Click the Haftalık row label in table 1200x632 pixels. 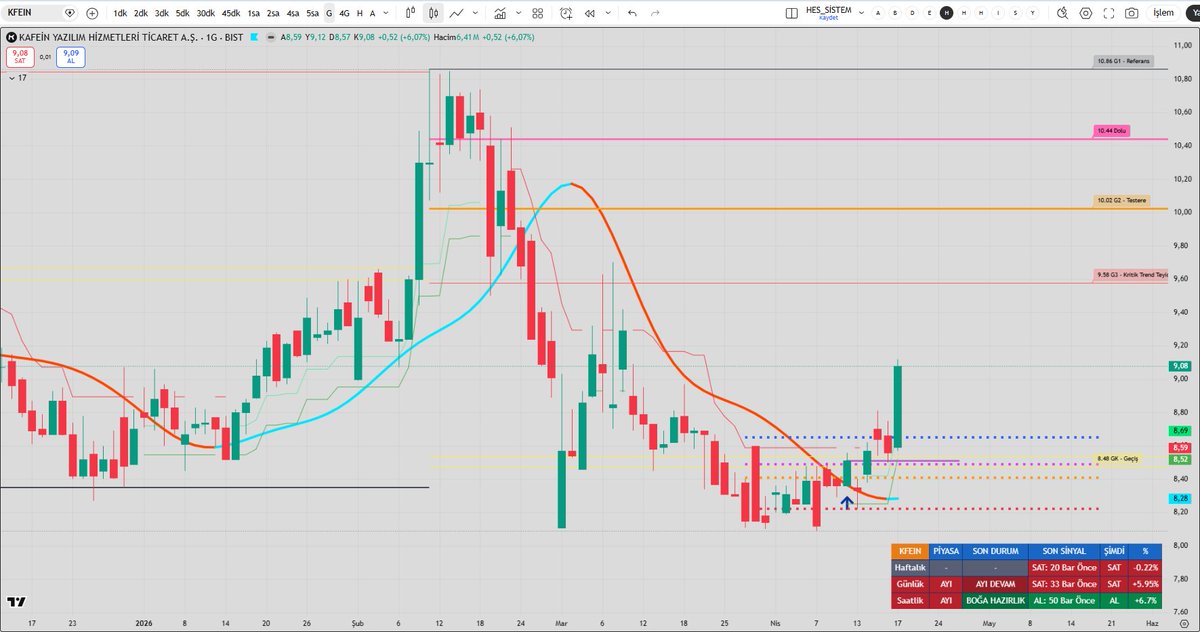910,567
